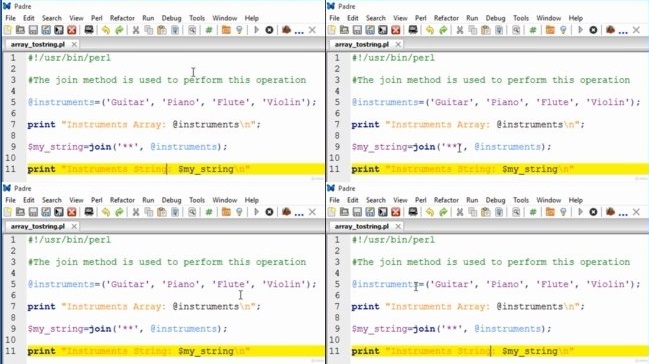Click the Stop execution icon in the top-right toolbar

[593, 30]
